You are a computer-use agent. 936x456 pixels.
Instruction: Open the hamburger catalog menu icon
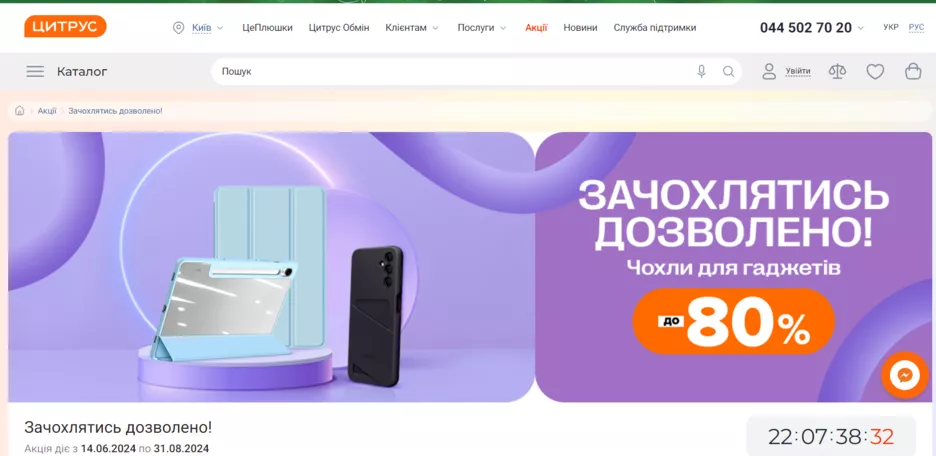pyautogui.click(x=35, y=72)
